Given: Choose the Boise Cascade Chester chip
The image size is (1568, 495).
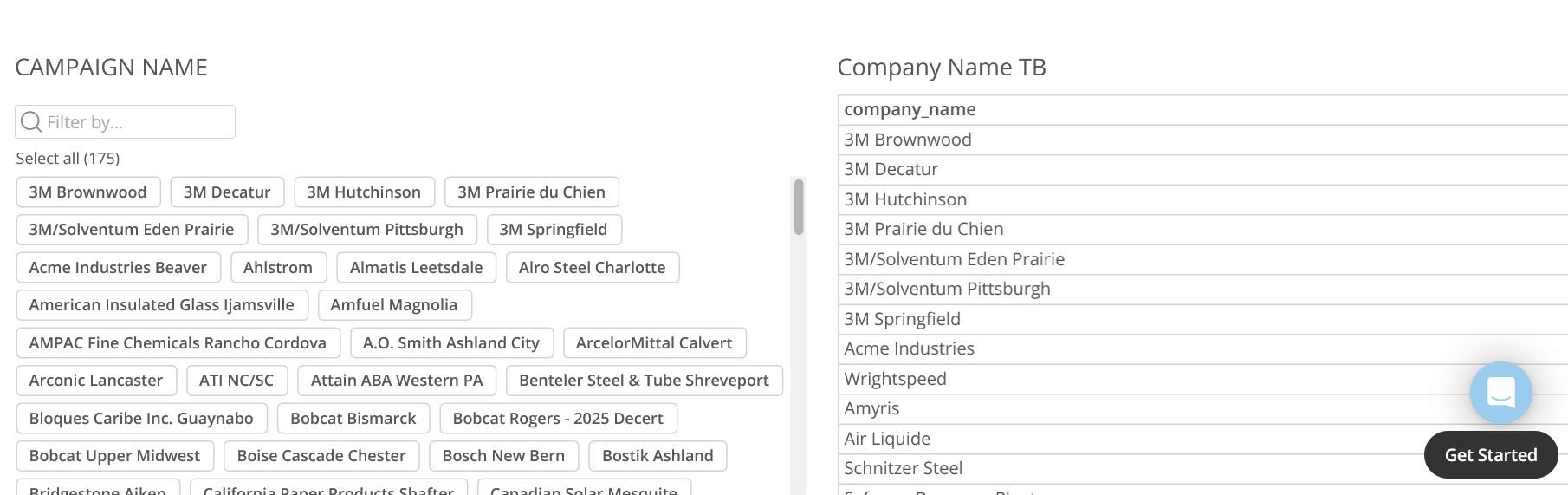Looking at the screenshot, I should pyautogui.click(x=321, y=456).
